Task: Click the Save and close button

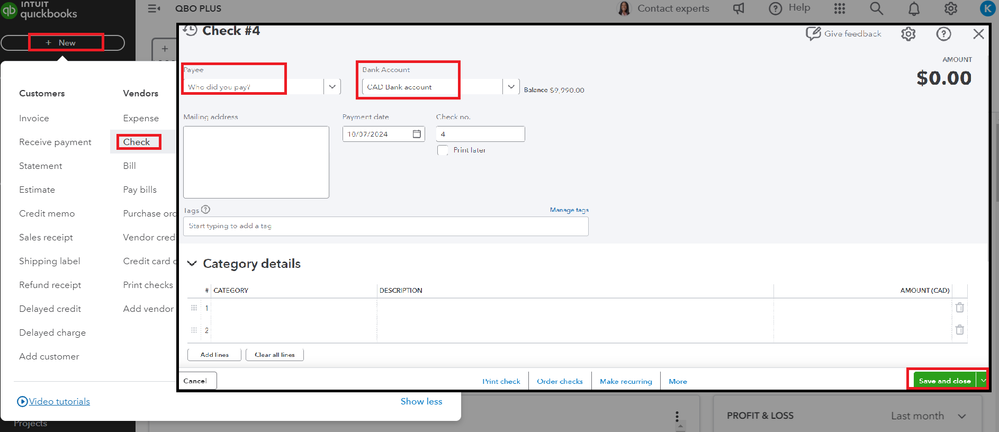Action: pyautogui.click(x=945, y=380)
